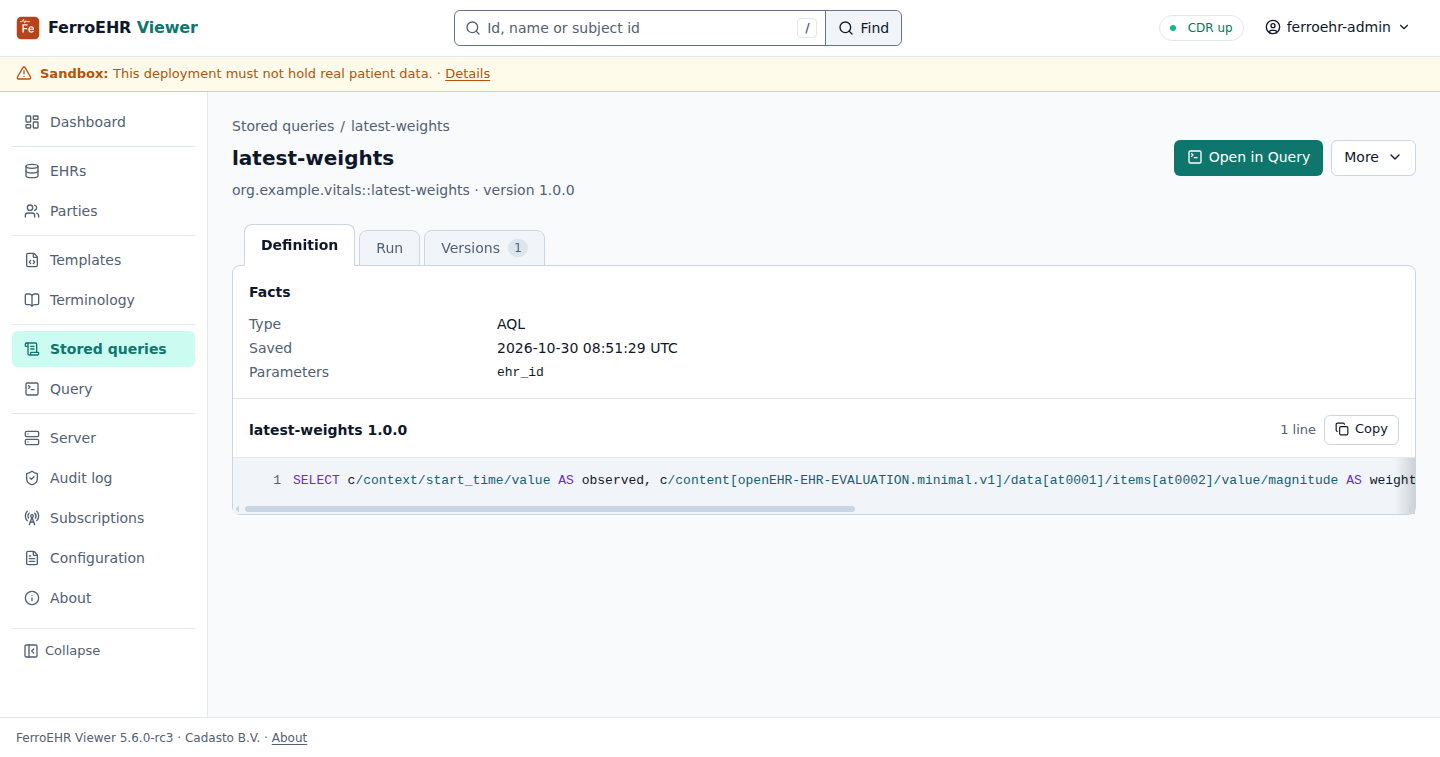This screenshot has height=757, width=1440.
Task: Open the ferroehr-admin account dropdown
Action: (1337, 28)
